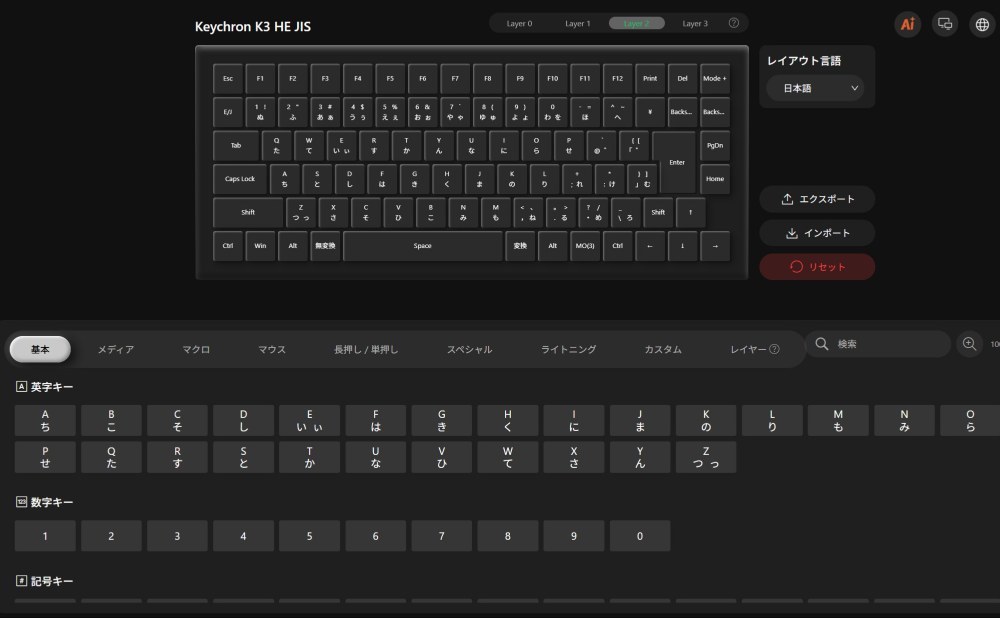
Task: Select the Enter key on the keyboard layout
Action: 677,163
